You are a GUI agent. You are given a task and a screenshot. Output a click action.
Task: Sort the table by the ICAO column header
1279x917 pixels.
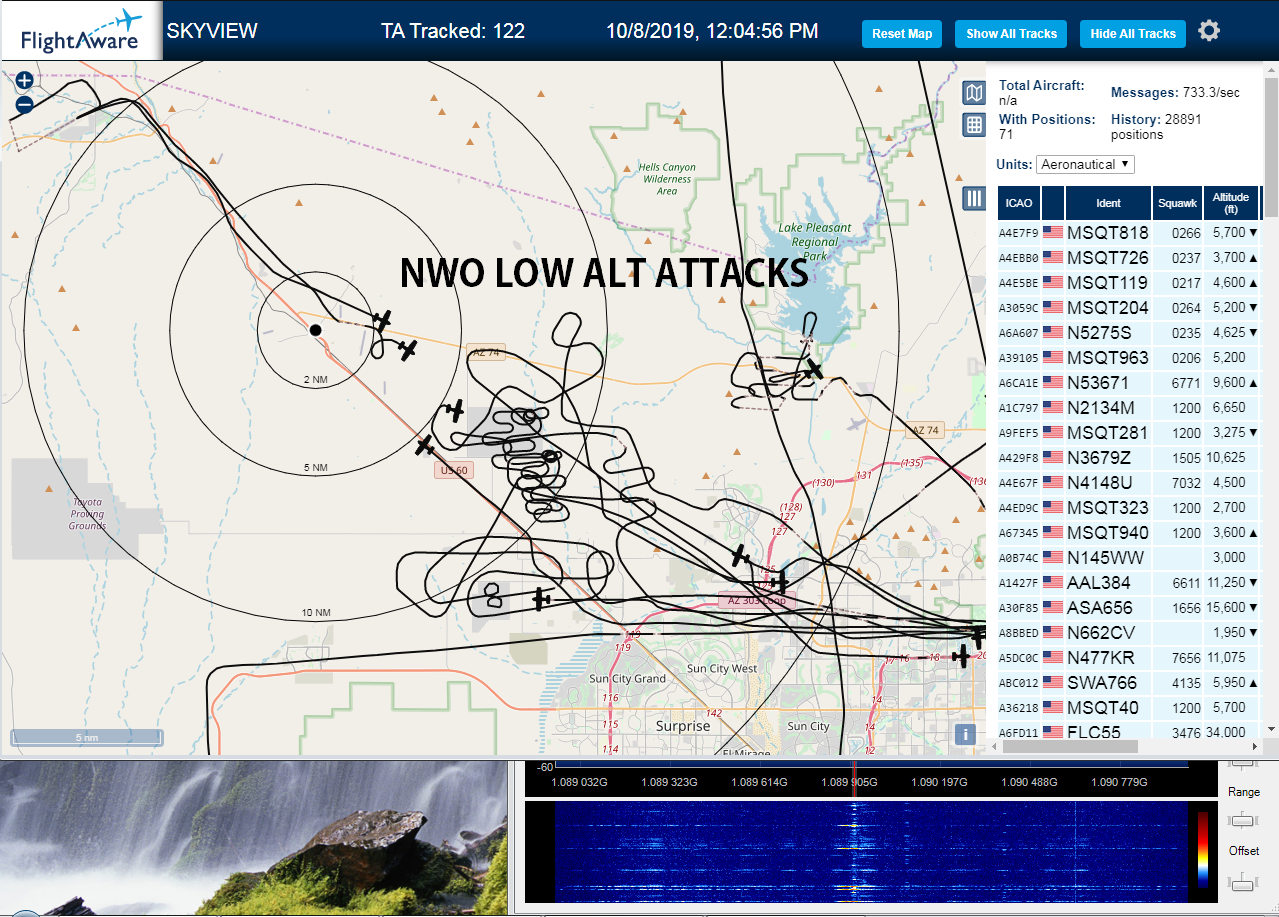point(1019,203)
